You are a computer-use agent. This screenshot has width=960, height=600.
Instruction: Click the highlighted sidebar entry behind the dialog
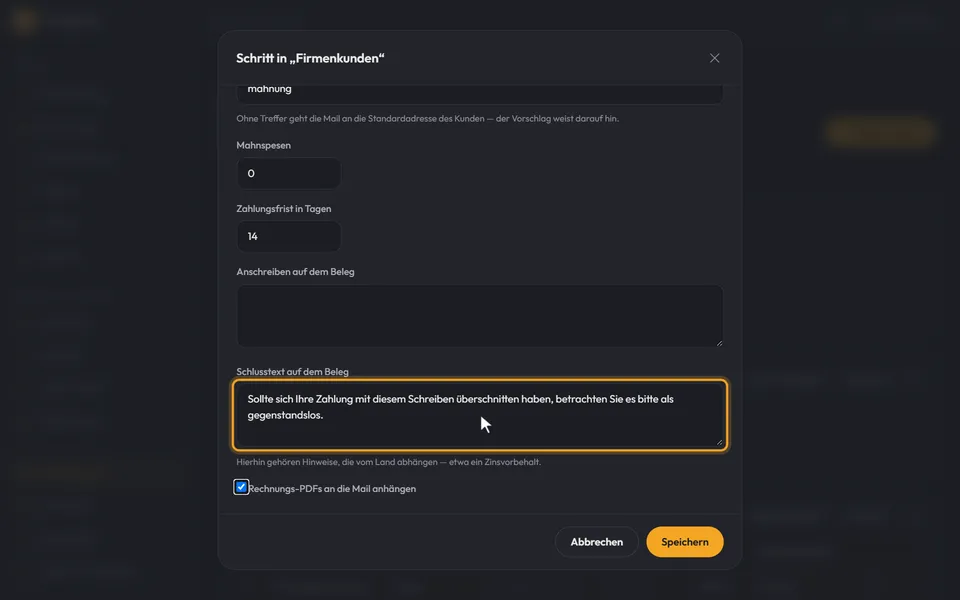[96, 473]
